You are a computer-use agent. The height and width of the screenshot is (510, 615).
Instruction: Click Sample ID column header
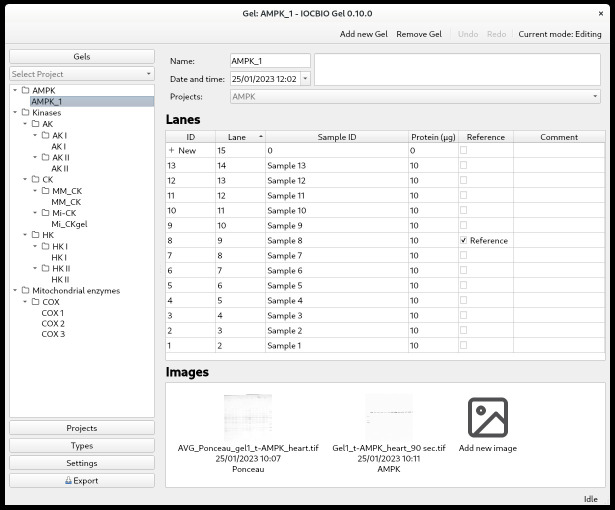coord(337,137)
